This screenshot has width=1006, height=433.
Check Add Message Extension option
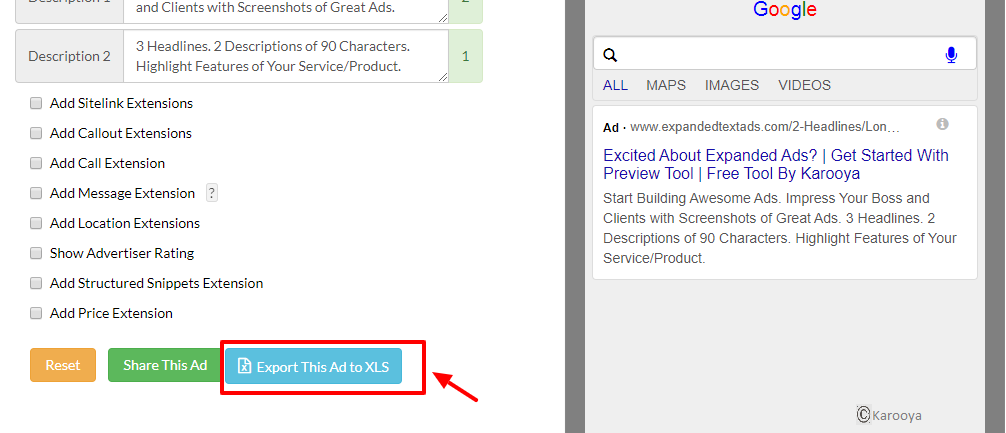tap(37, 193)
